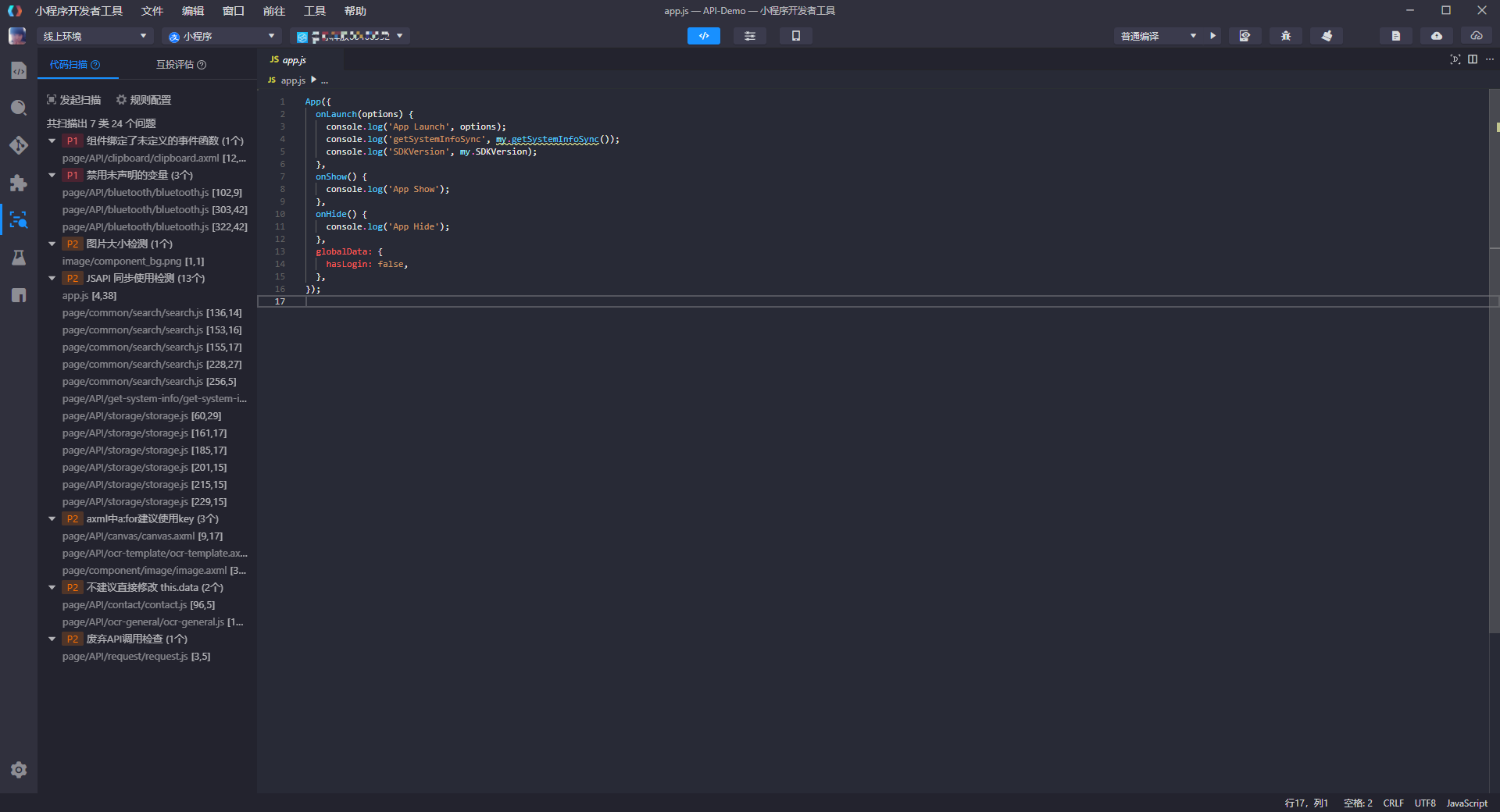This screenshot has height=812, width=1500.
Task: Click the document details icon button
Action: 1396,36
